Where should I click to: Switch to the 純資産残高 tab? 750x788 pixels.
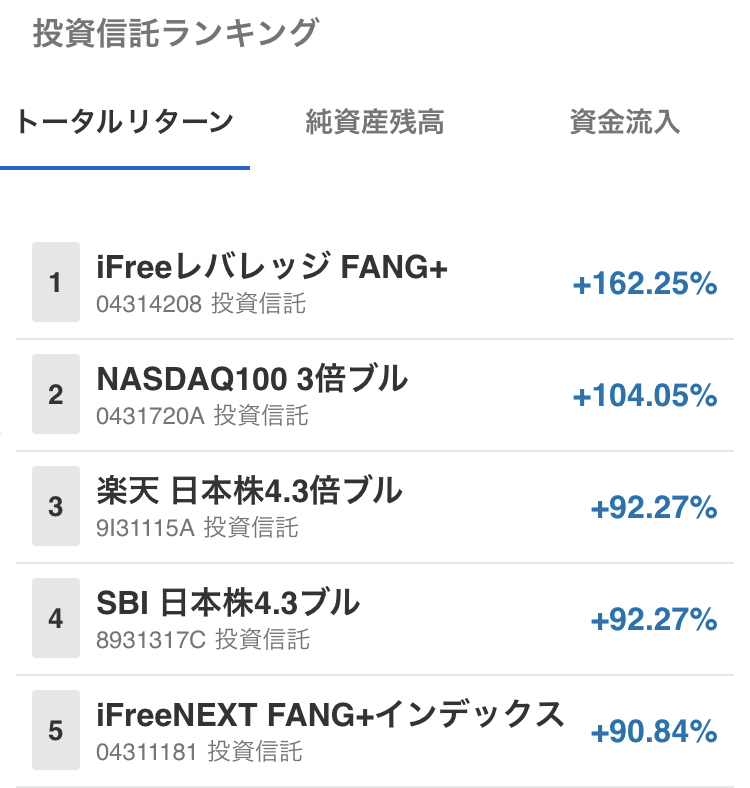[x=374, y=123]
